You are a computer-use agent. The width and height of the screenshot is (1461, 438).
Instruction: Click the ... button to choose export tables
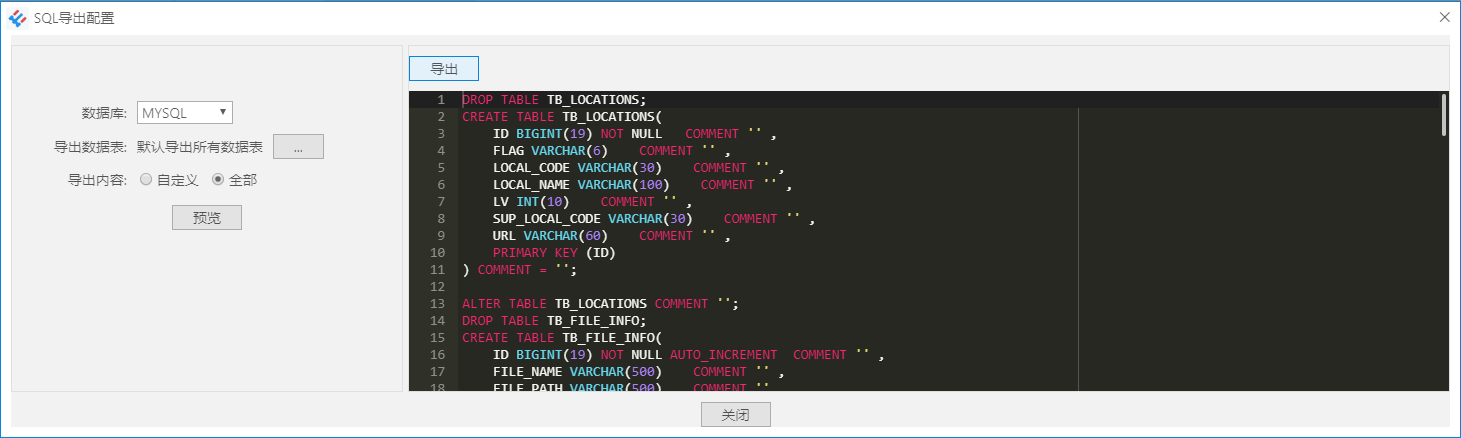coord(298,147)
